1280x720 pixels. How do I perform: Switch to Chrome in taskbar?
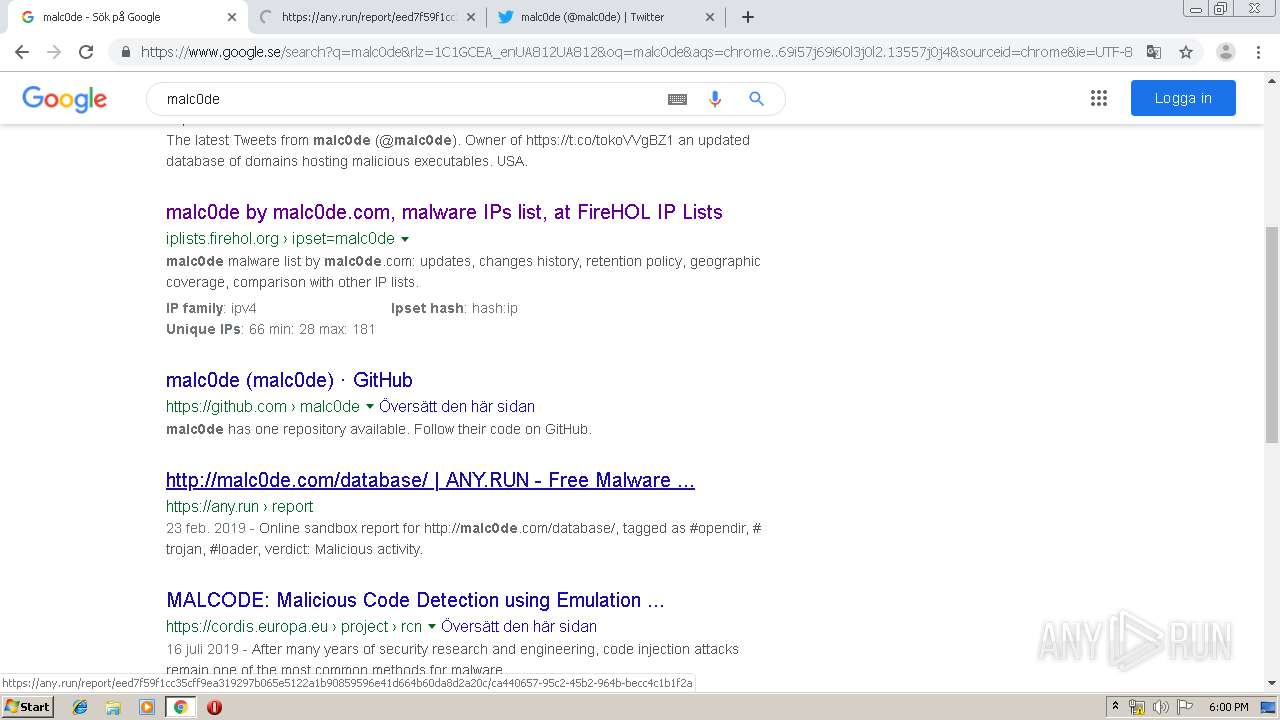pyautogui.click(x=180, y=707)
